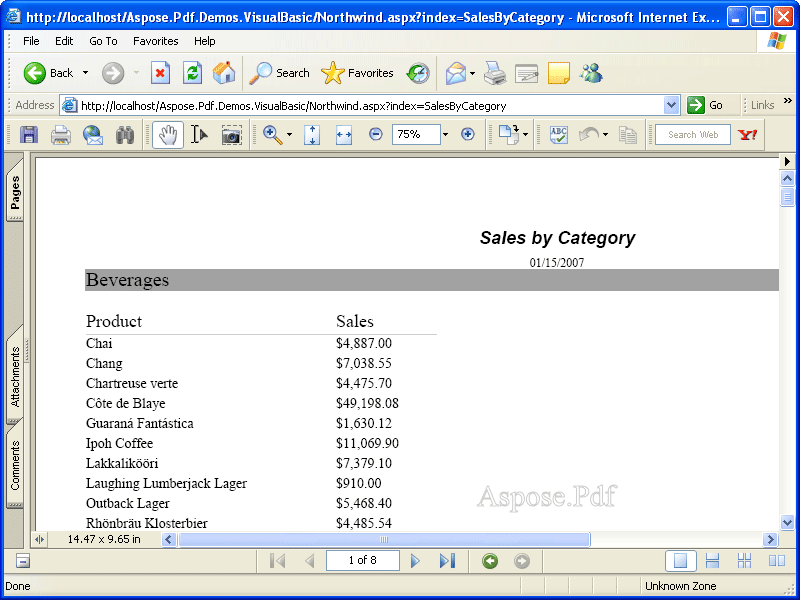Launch Messenger people icon
800x600 pixels.
pos(591,73)
